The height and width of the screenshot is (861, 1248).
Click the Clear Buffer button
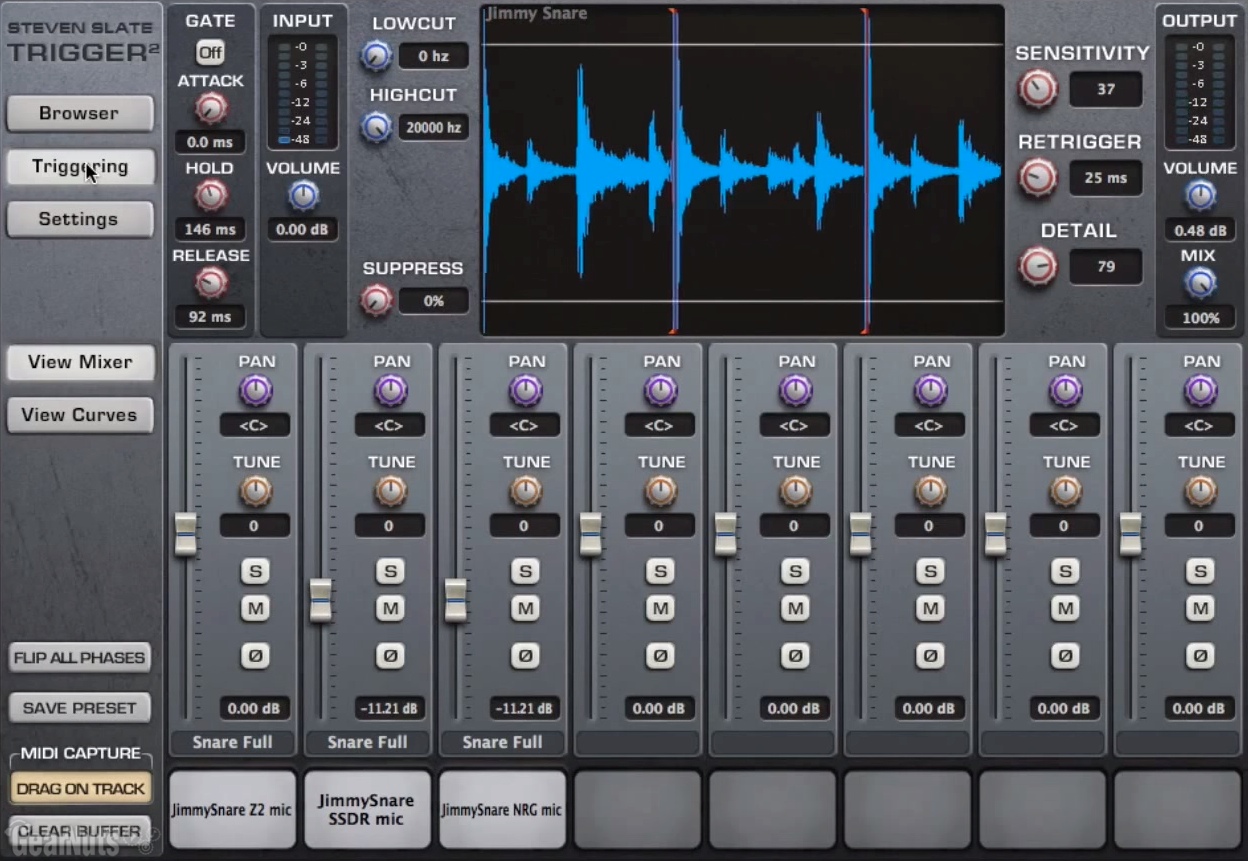[80, 831]
